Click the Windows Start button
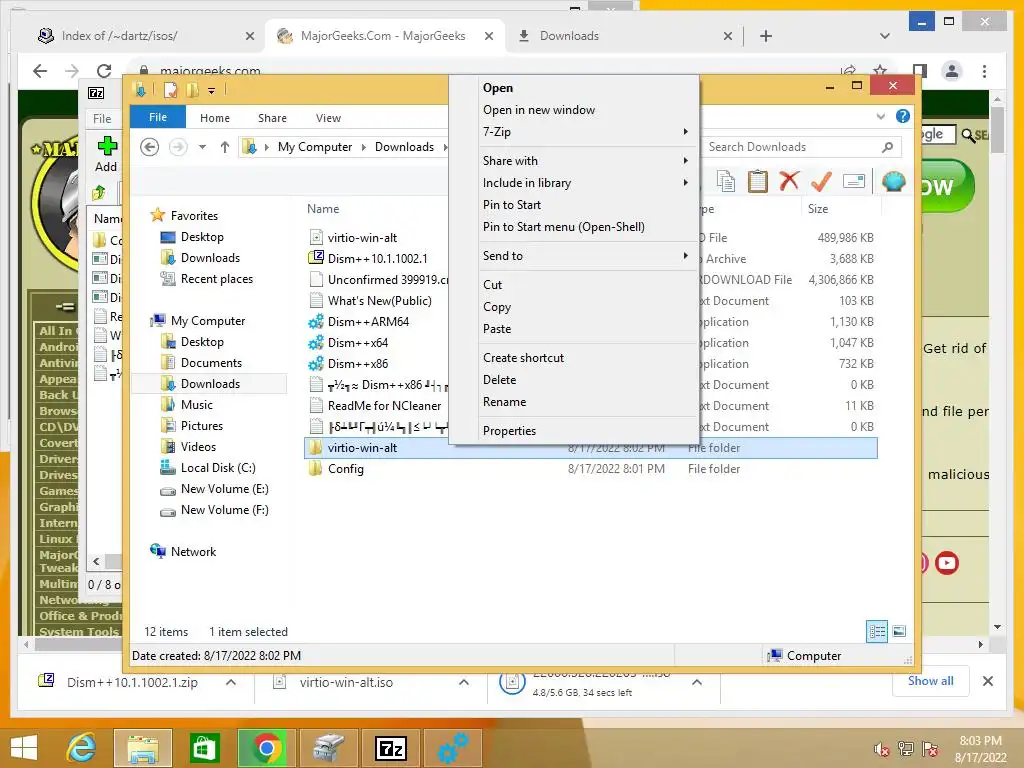The width and height of the screenshot is (1024, 768). 24,748
